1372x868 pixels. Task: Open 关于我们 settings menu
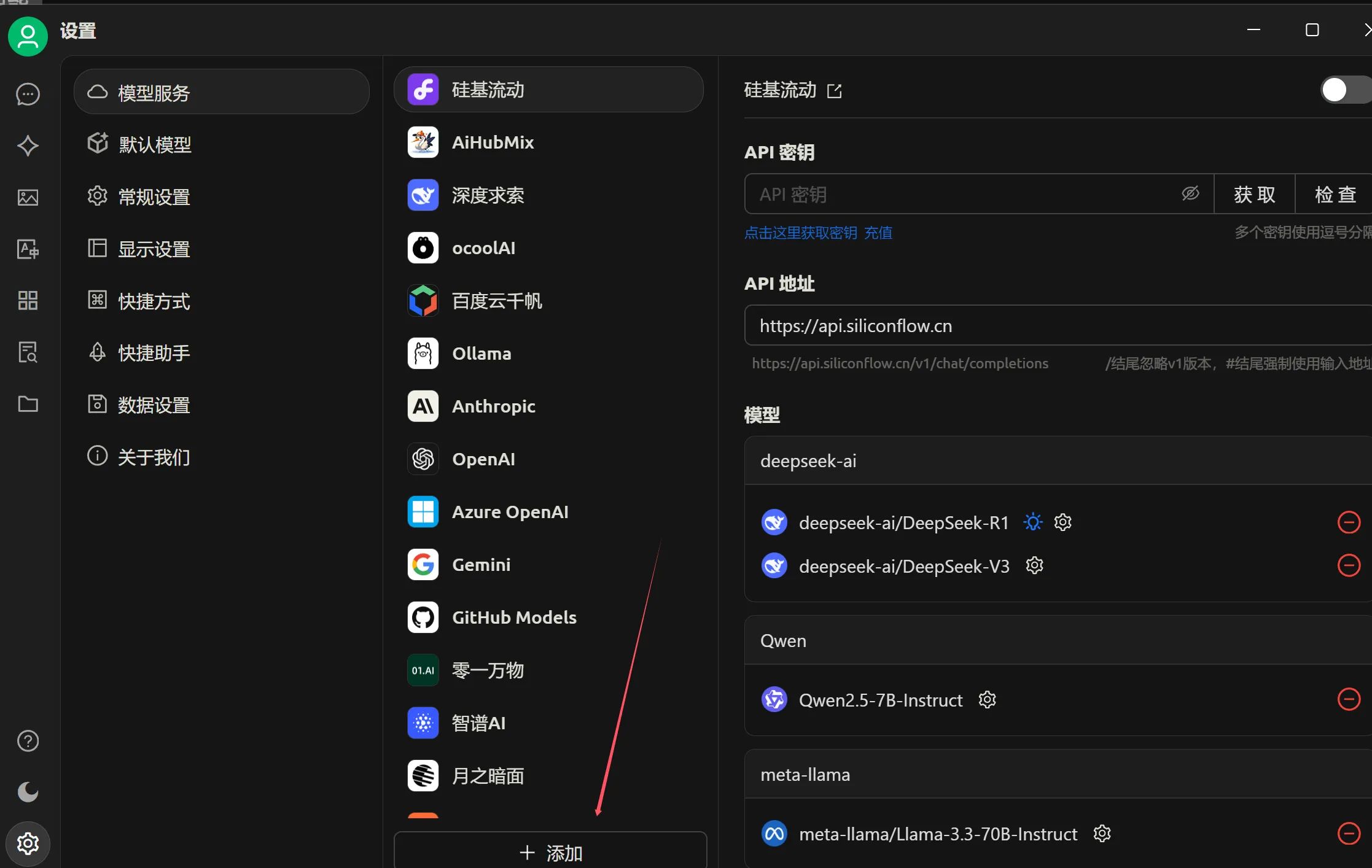click(221, 457)
